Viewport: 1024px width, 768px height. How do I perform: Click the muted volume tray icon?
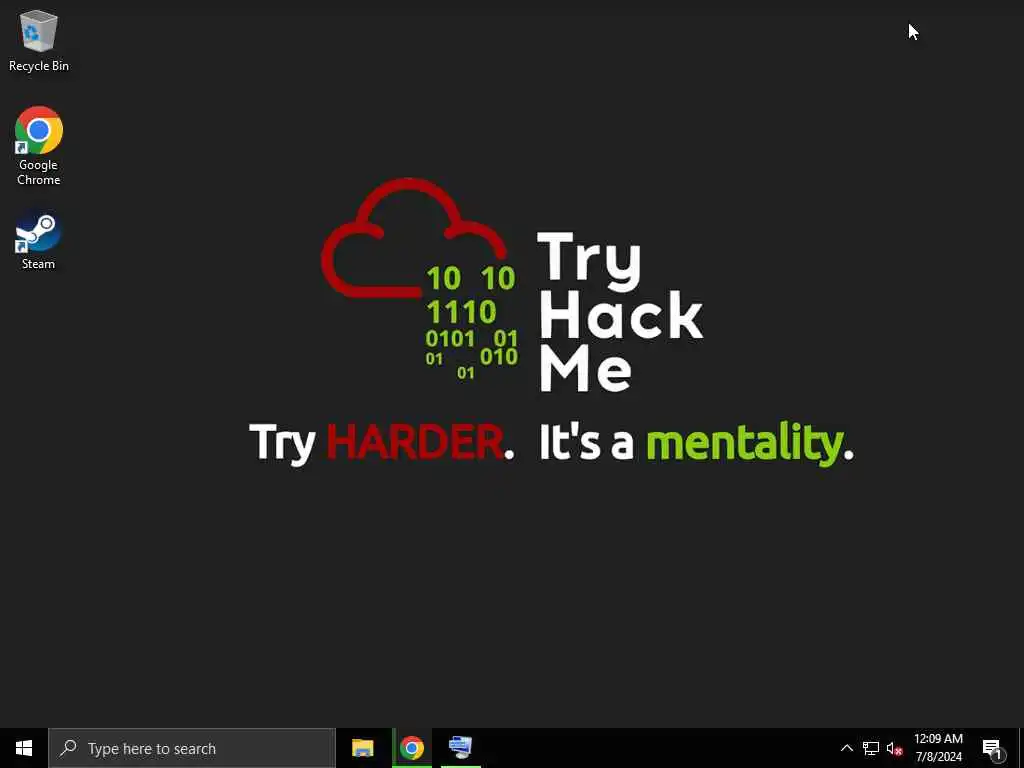tap(894, 749)
